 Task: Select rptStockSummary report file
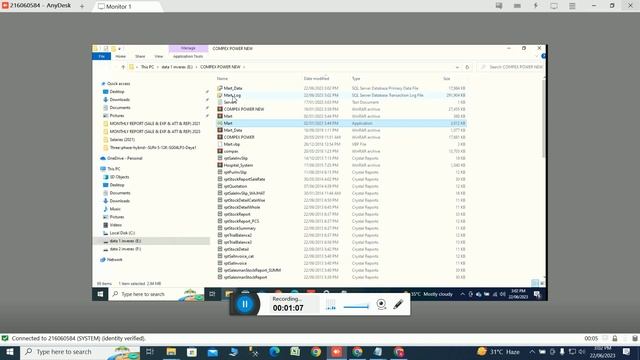point(240,228)
